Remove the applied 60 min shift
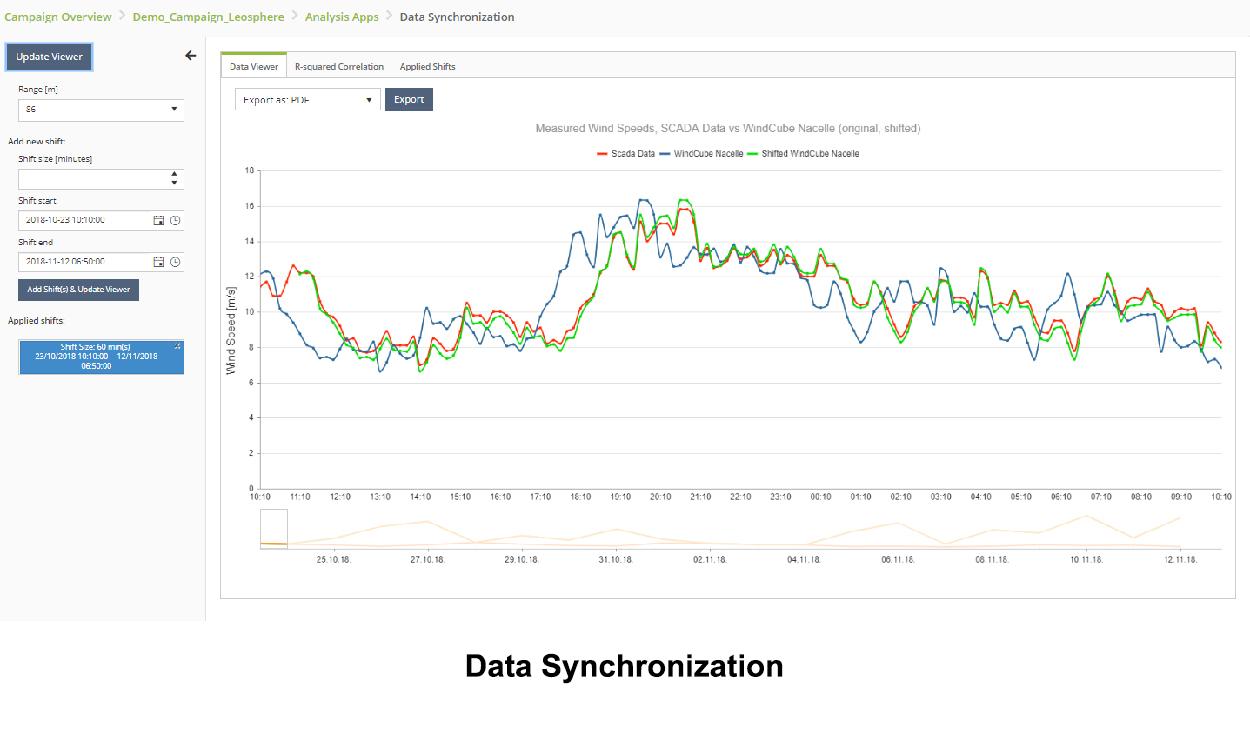1250x750 pixels. pyautogui.click(x=178, y=346)
